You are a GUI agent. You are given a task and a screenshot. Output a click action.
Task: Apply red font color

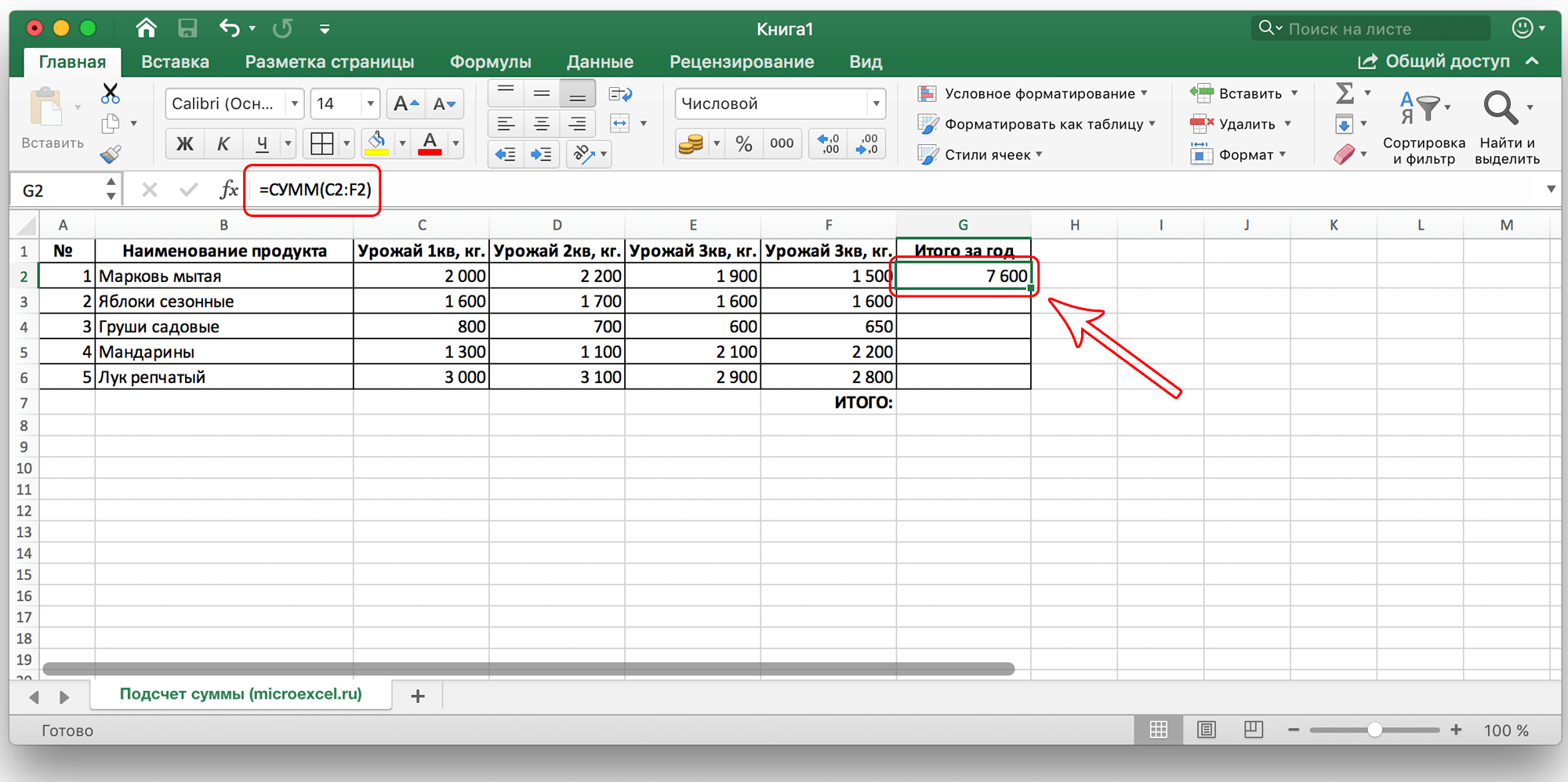tap(430, 143)
